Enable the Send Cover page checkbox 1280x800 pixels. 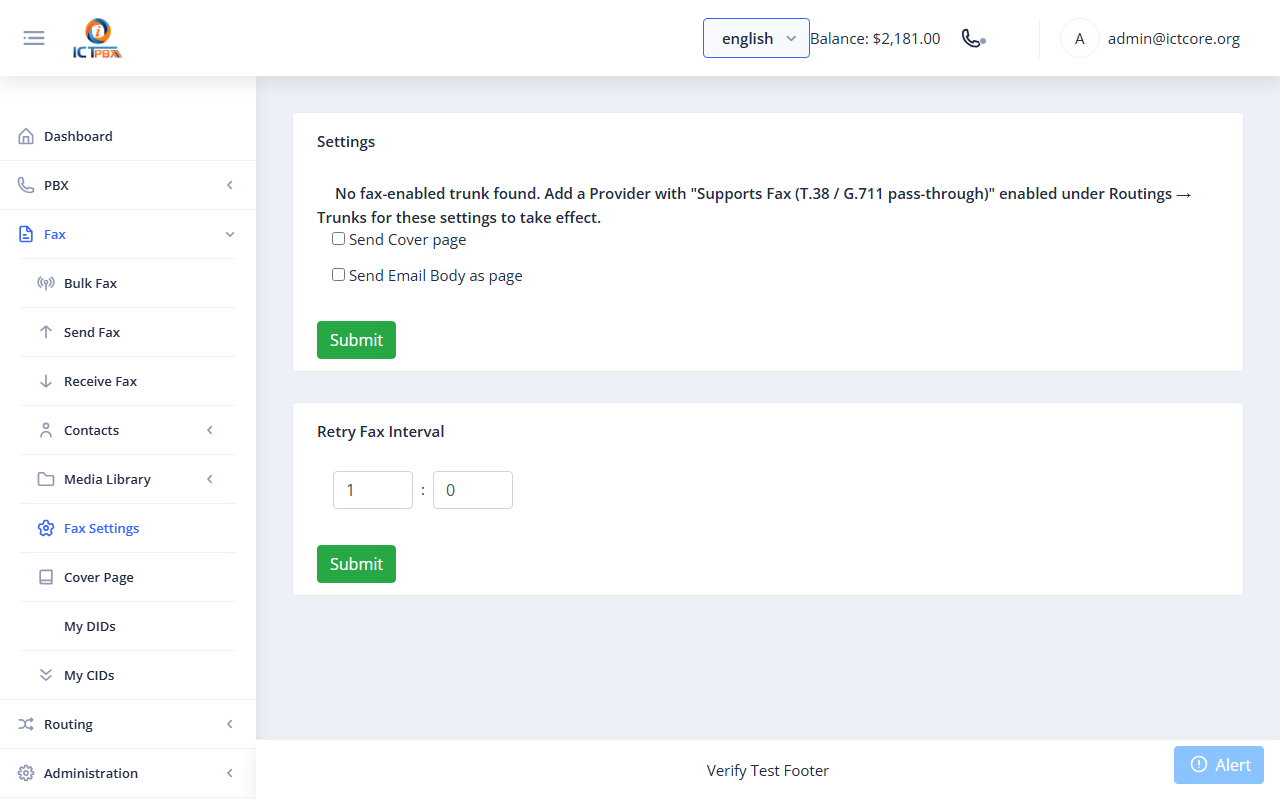tap(338, 239)
